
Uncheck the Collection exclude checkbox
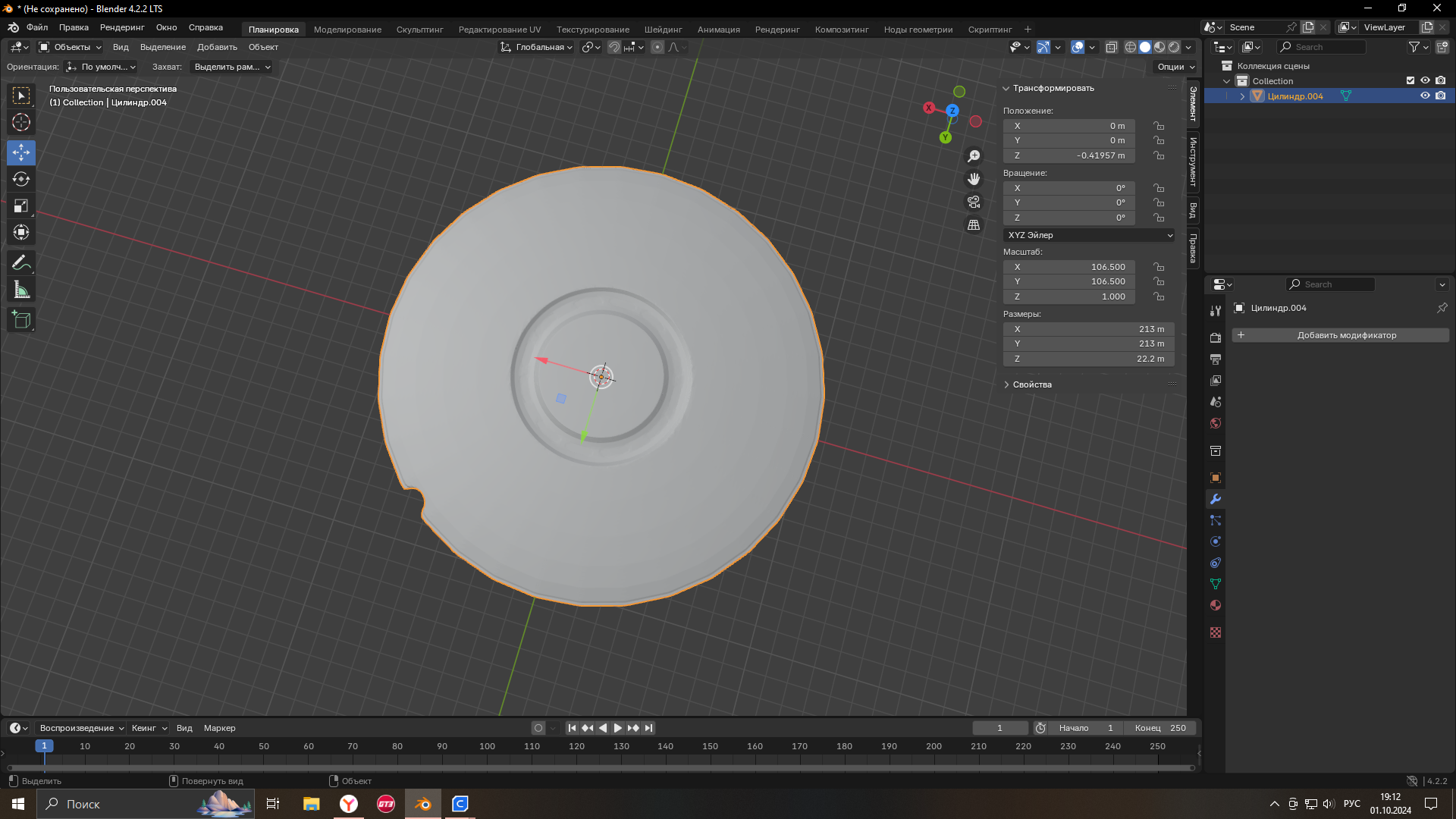click(x=1410, y=80)
